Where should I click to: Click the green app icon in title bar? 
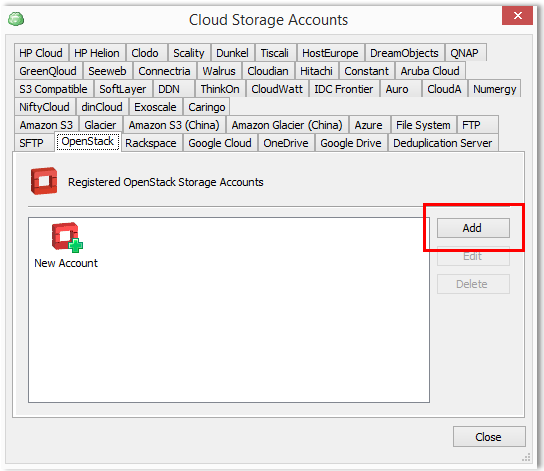click(16, 19)
